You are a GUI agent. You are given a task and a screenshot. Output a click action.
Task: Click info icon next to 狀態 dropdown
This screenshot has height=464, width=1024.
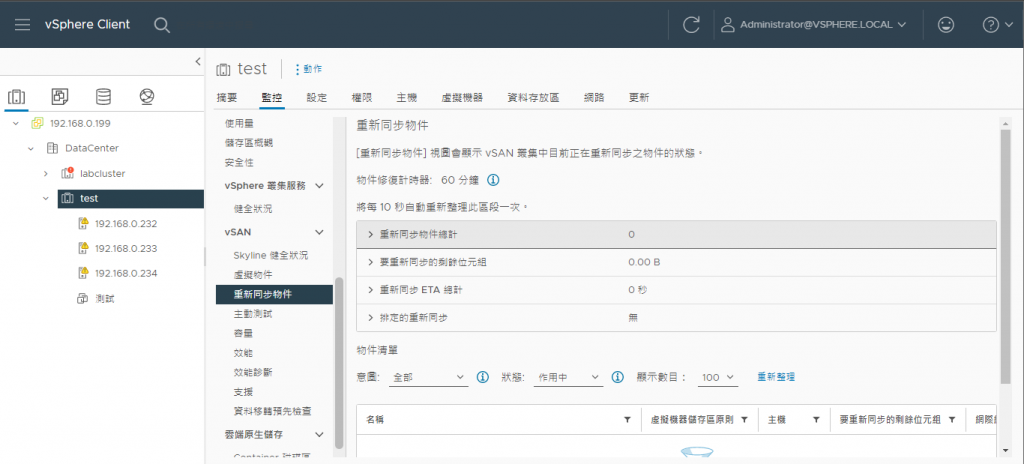pos(617,377)
